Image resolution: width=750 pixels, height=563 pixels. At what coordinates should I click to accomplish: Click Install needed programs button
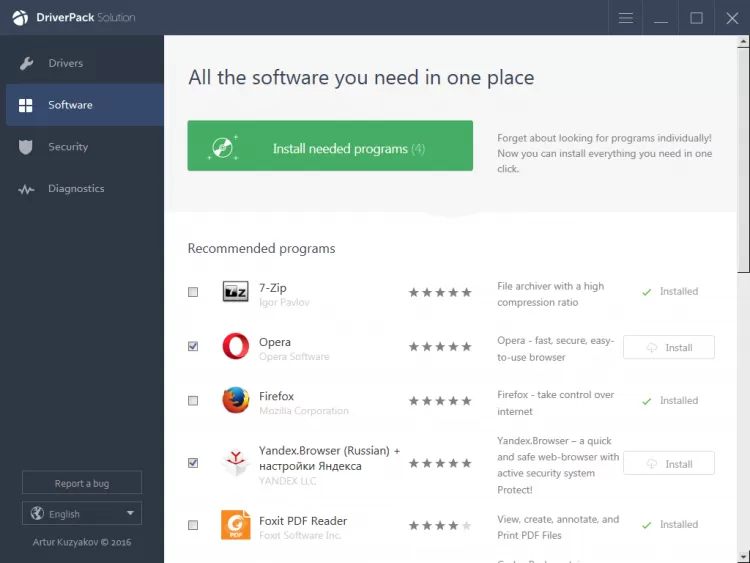330,146
